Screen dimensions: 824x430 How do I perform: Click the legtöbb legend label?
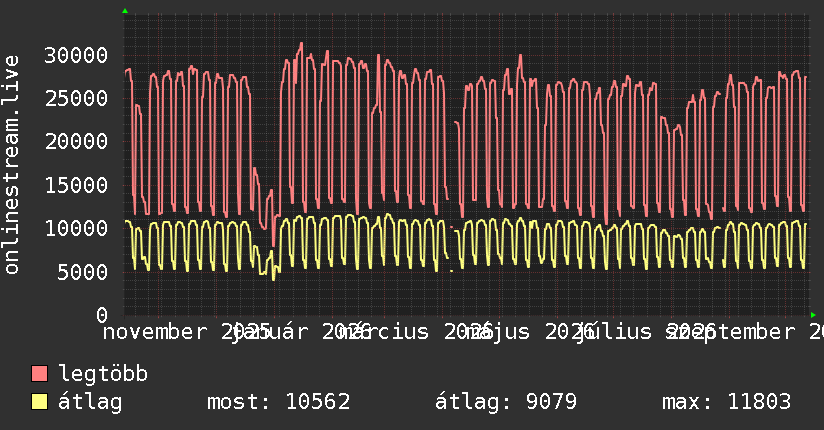tap(103, 374)
